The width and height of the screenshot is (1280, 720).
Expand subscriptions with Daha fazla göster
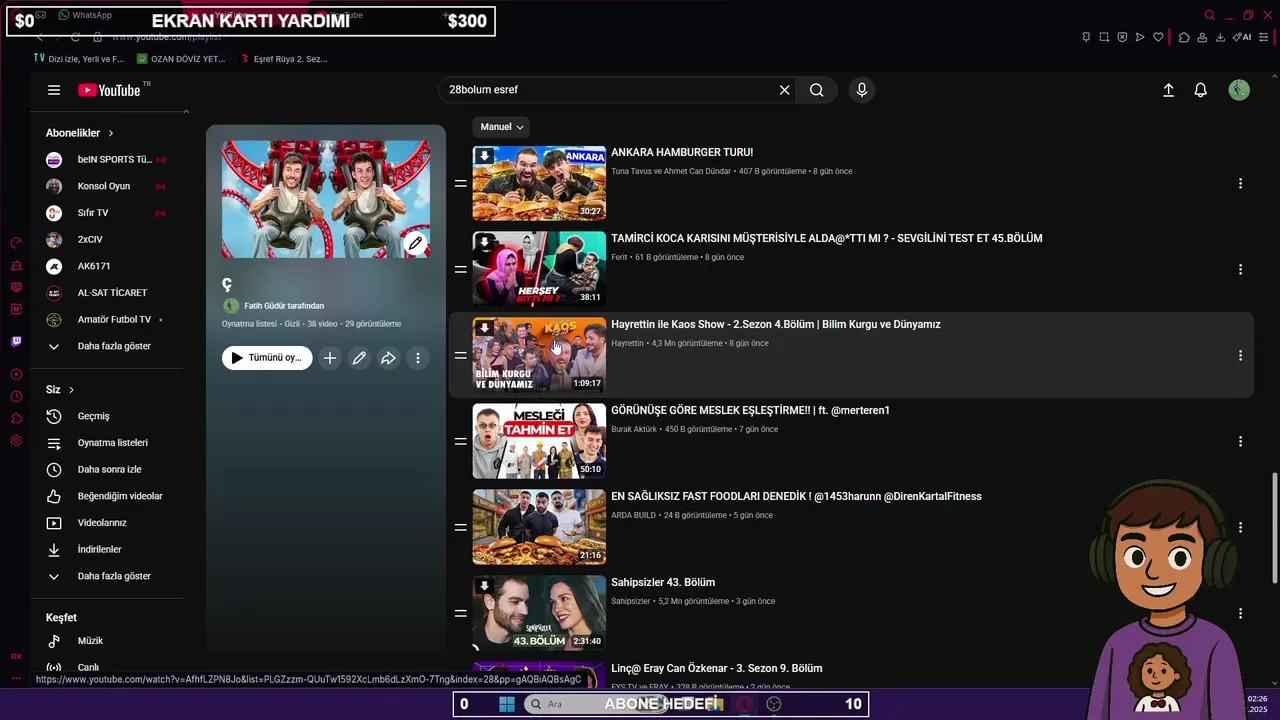[107, 346]
